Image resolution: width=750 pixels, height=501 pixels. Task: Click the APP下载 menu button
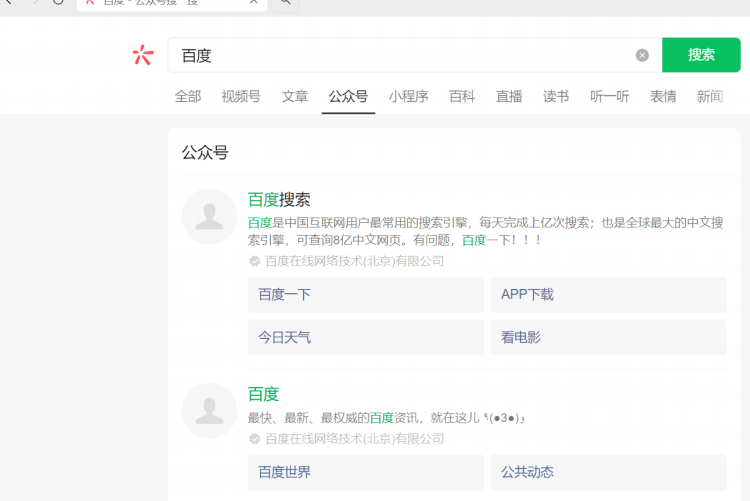point(608,295)
